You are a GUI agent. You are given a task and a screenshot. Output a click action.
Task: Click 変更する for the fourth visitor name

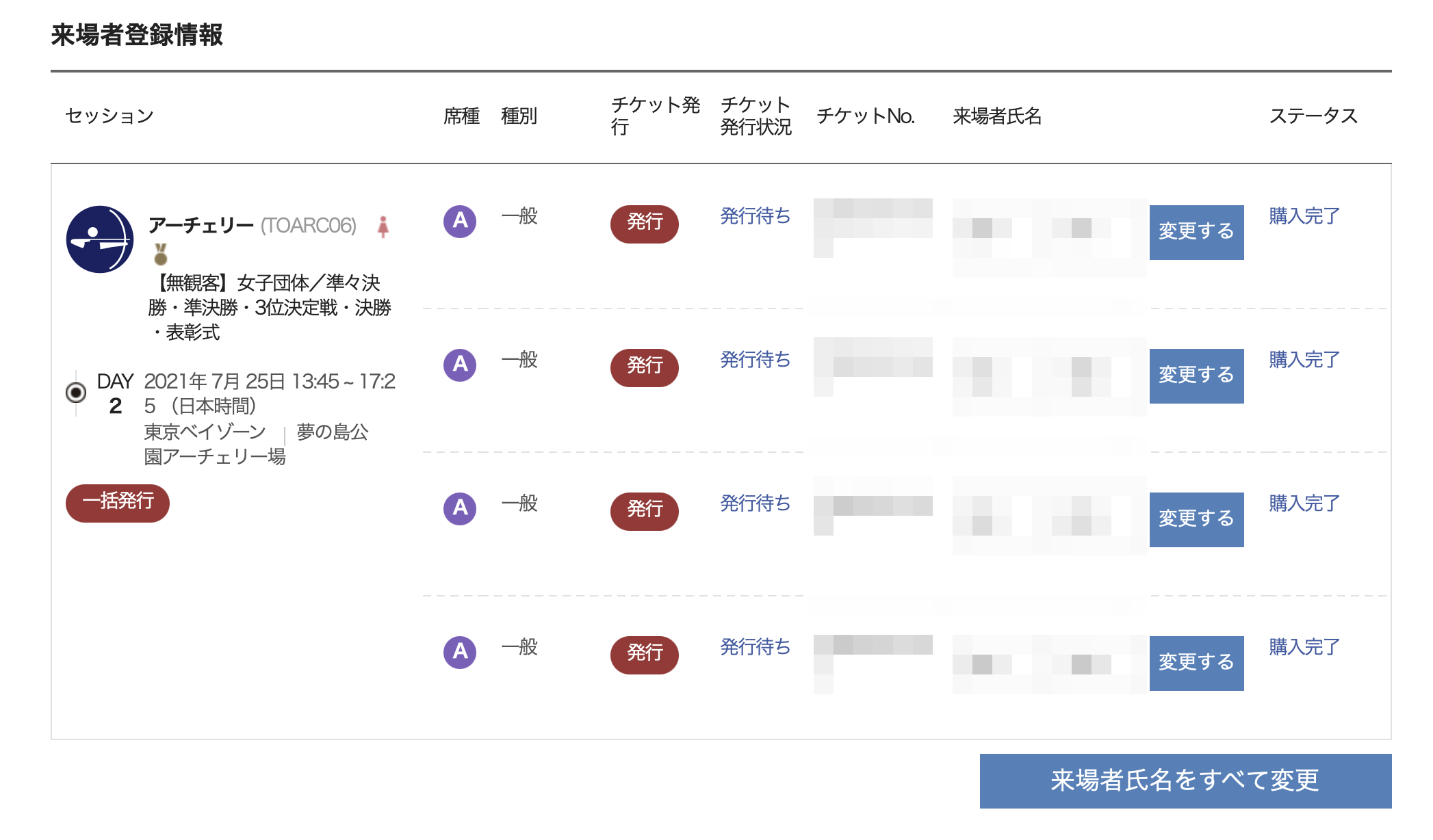(1196, 664)
